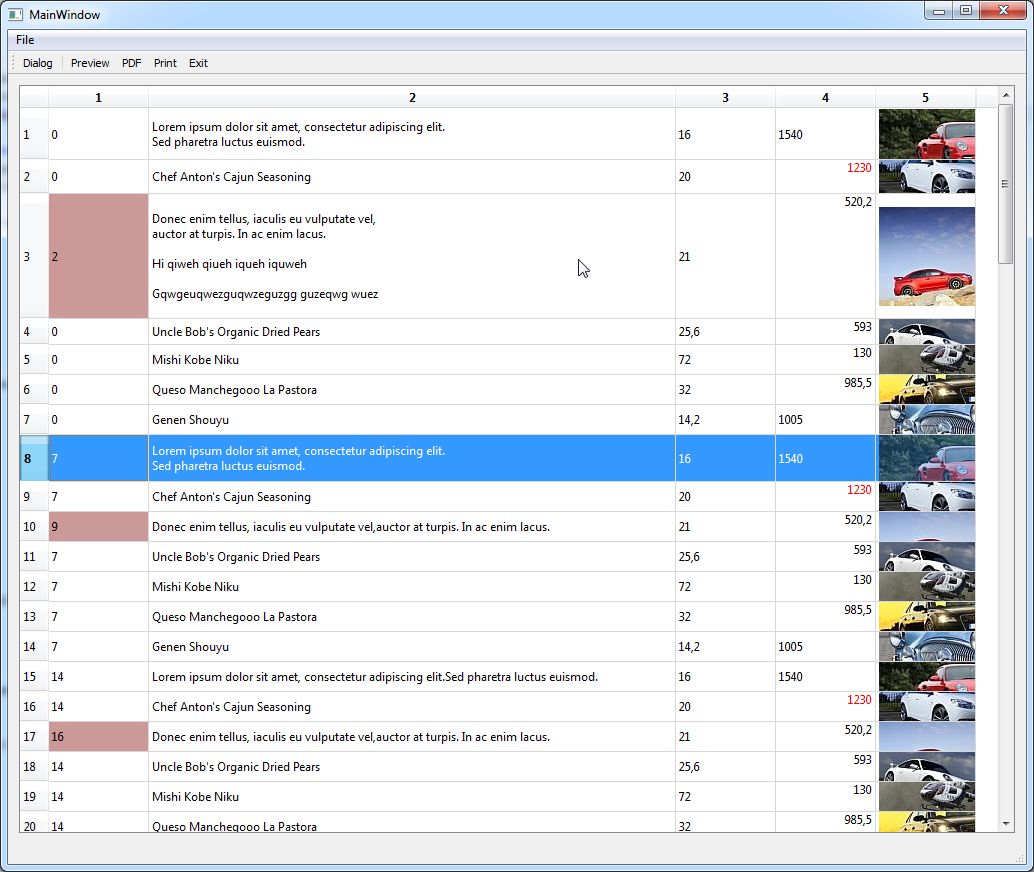
Task: Select row header 3
Action: point(34,257)
